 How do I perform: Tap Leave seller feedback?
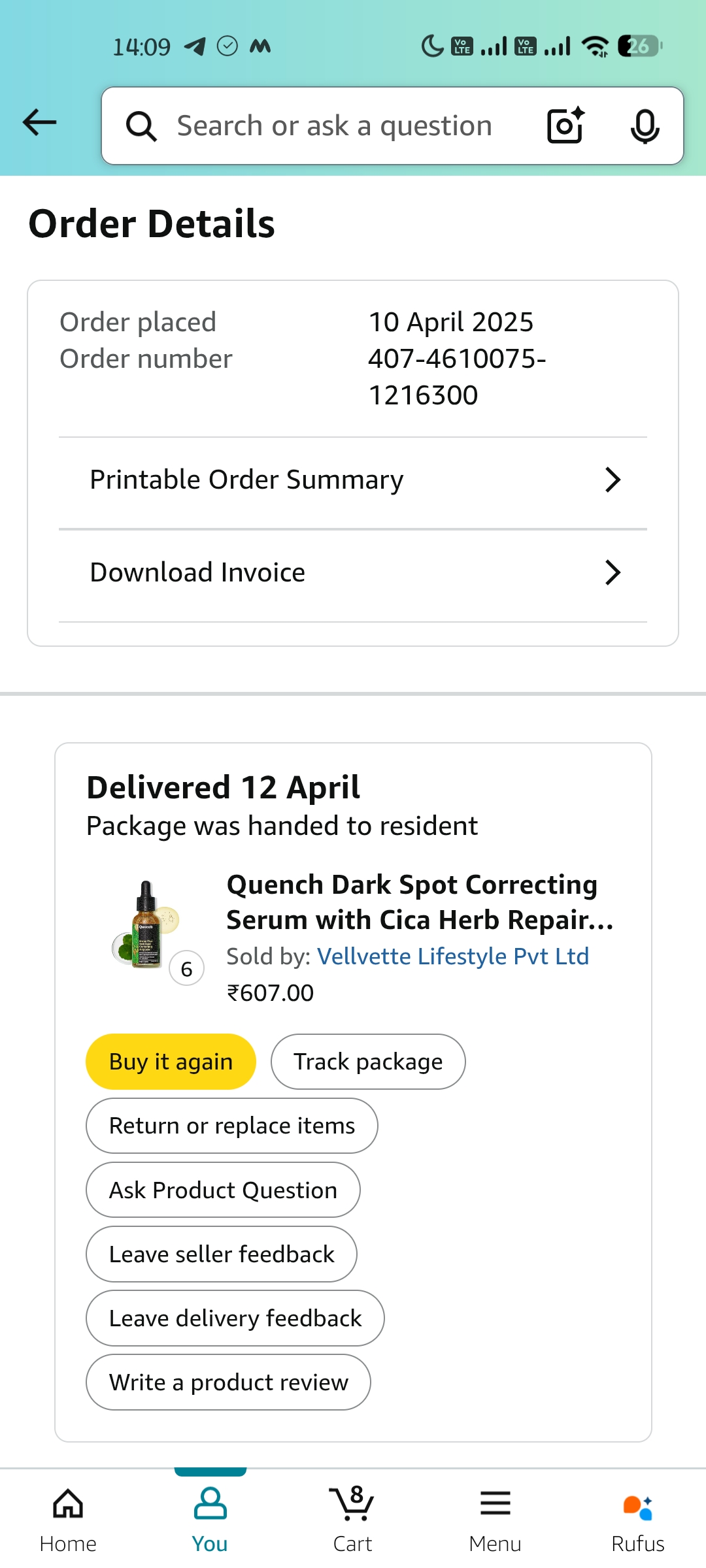[x=222, y=1254]
